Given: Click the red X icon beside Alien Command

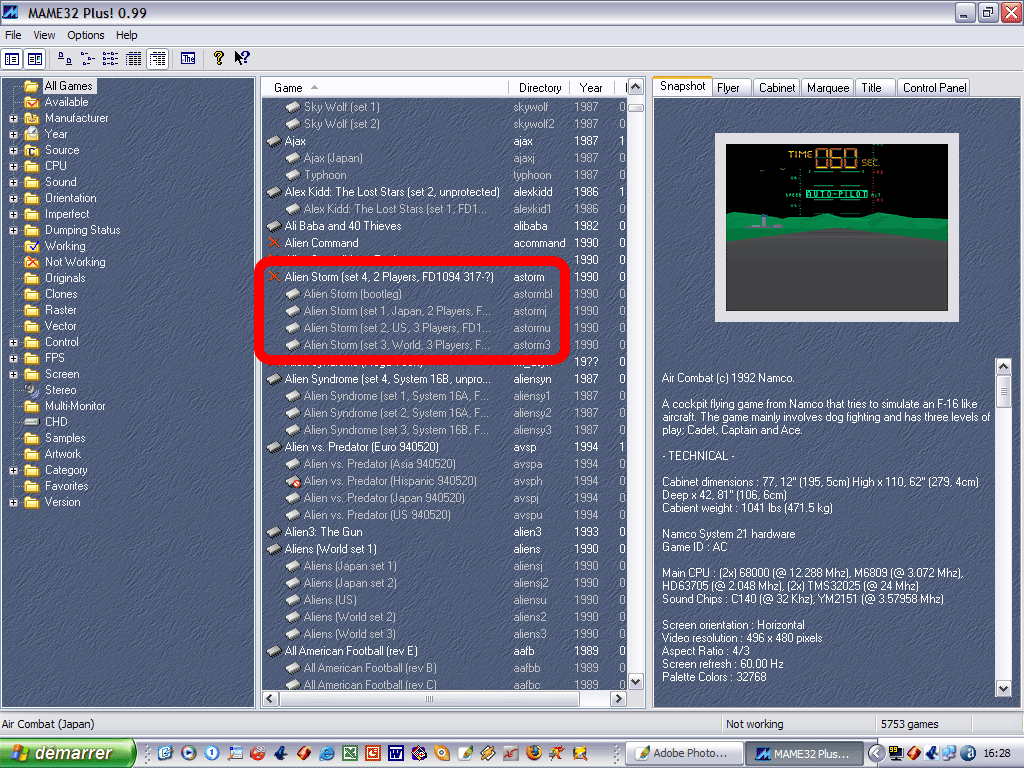Looking at the screenshot, I should [274, 243].
